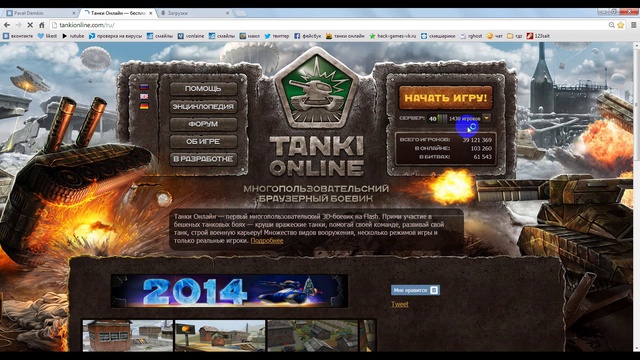The height and width of the screenshot is (360, 640).
Task: Close the Загрузки tab
Action: pos(228,13)
